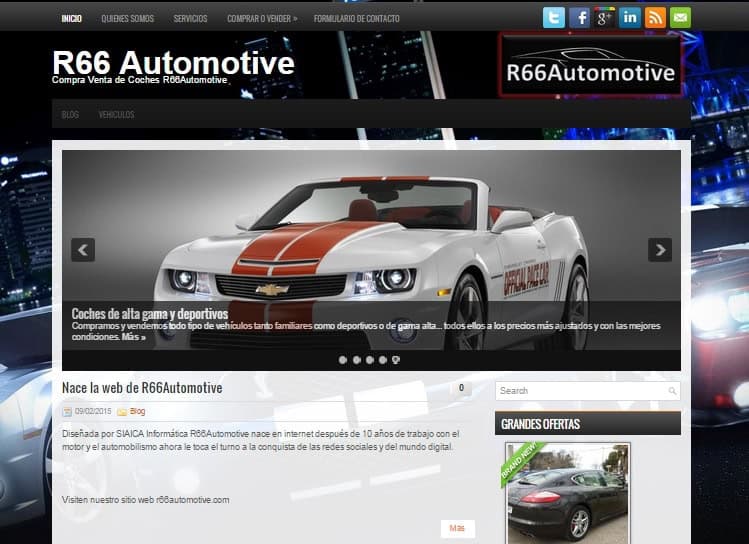Select the second slider pagination dot

point(356,360)
